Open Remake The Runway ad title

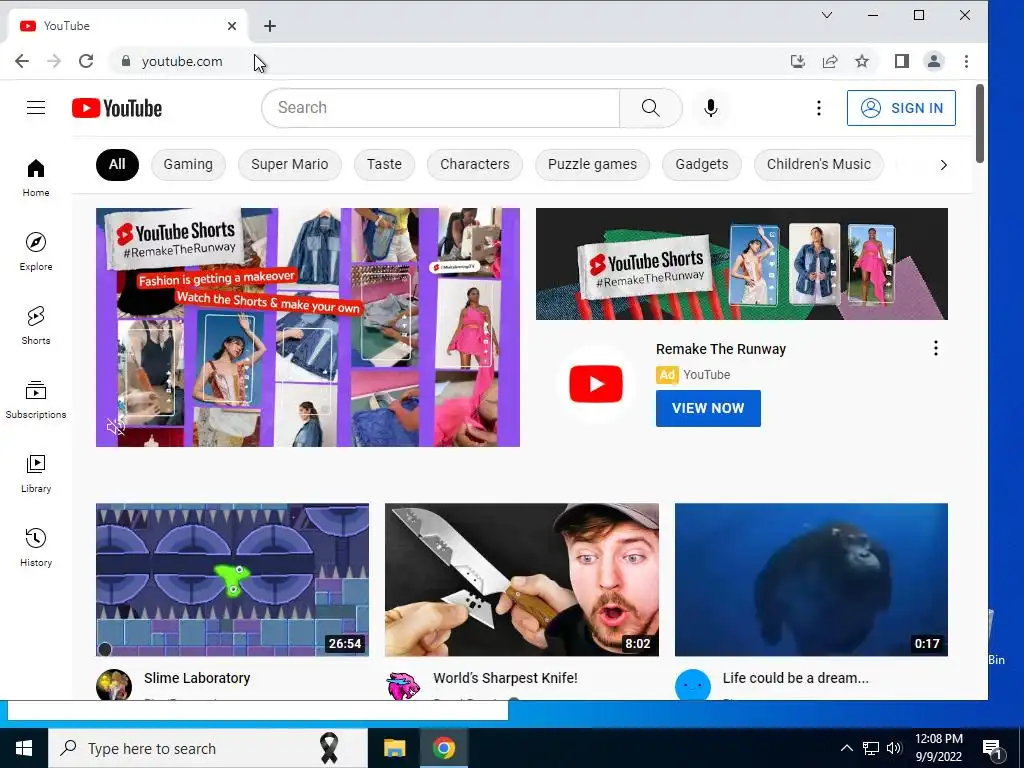tap(721, 349)
